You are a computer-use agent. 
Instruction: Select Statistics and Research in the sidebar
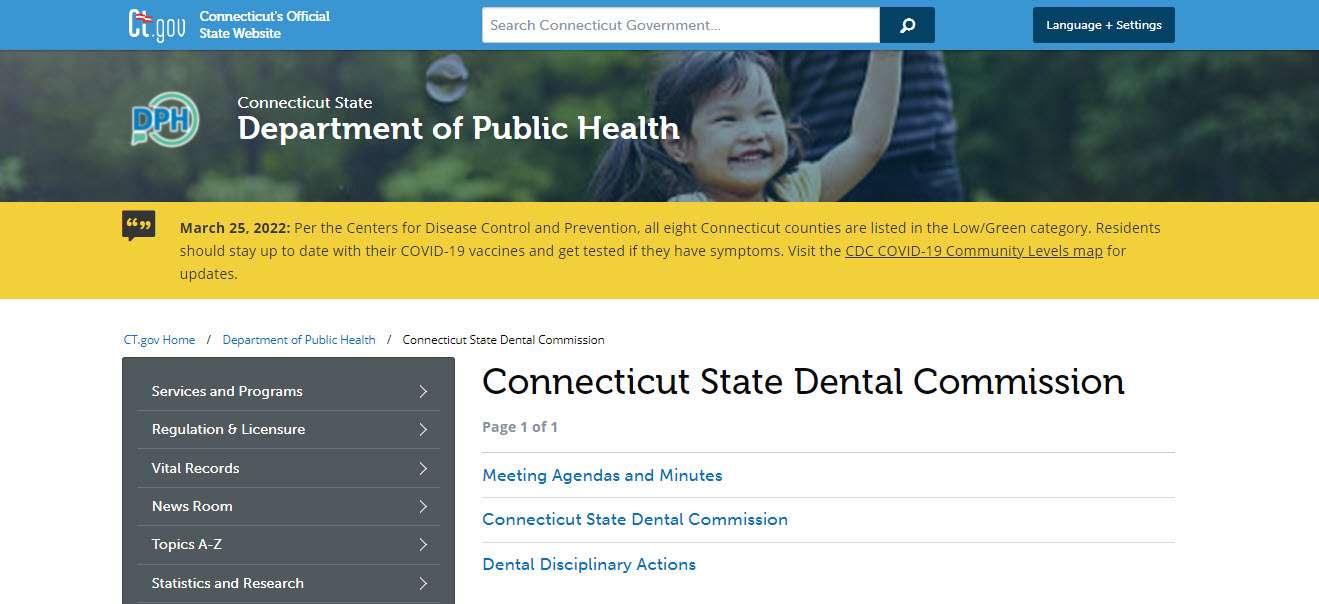click(x=227, y=583)
